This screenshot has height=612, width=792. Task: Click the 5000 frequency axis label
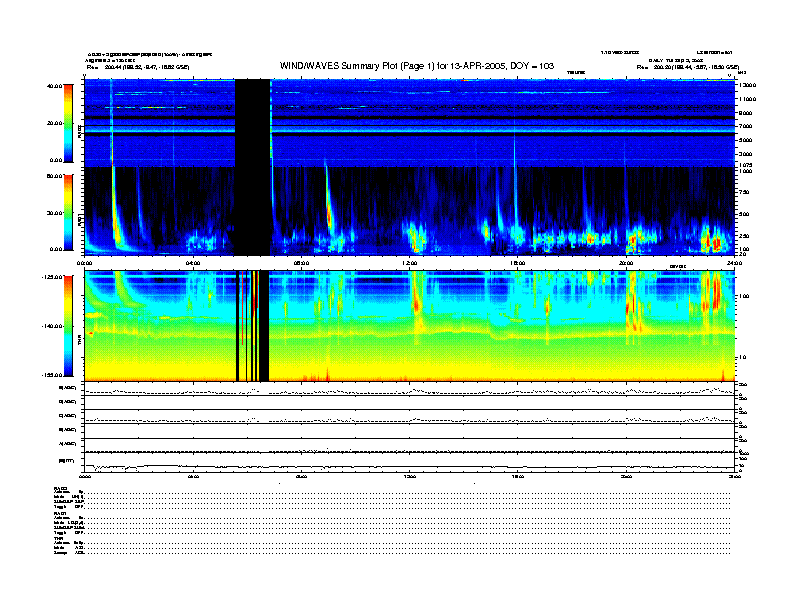[x=746, y=140]
